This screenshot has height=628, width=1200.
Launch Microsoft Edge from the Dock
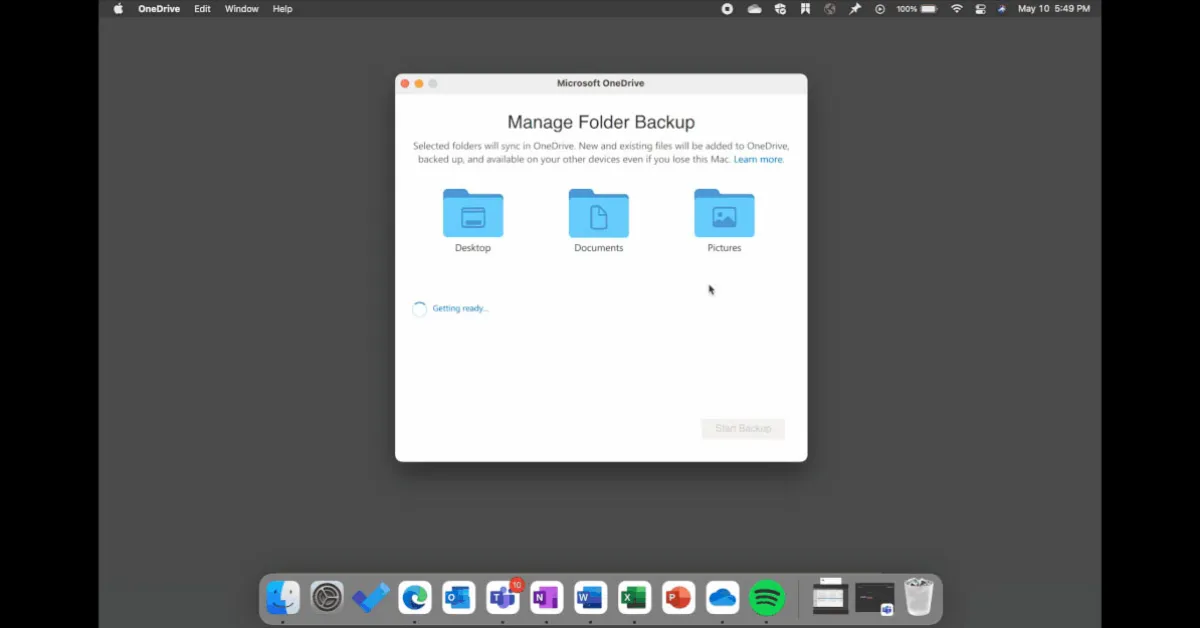(x=415, y=598)
